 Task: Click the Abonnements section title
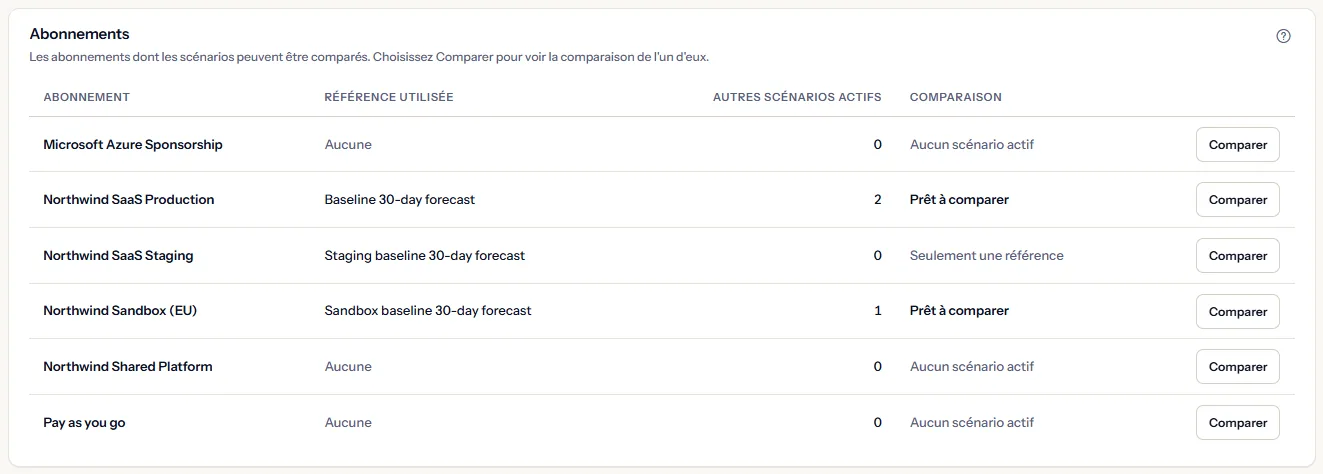pyautogui.click(x=80, y=34)
